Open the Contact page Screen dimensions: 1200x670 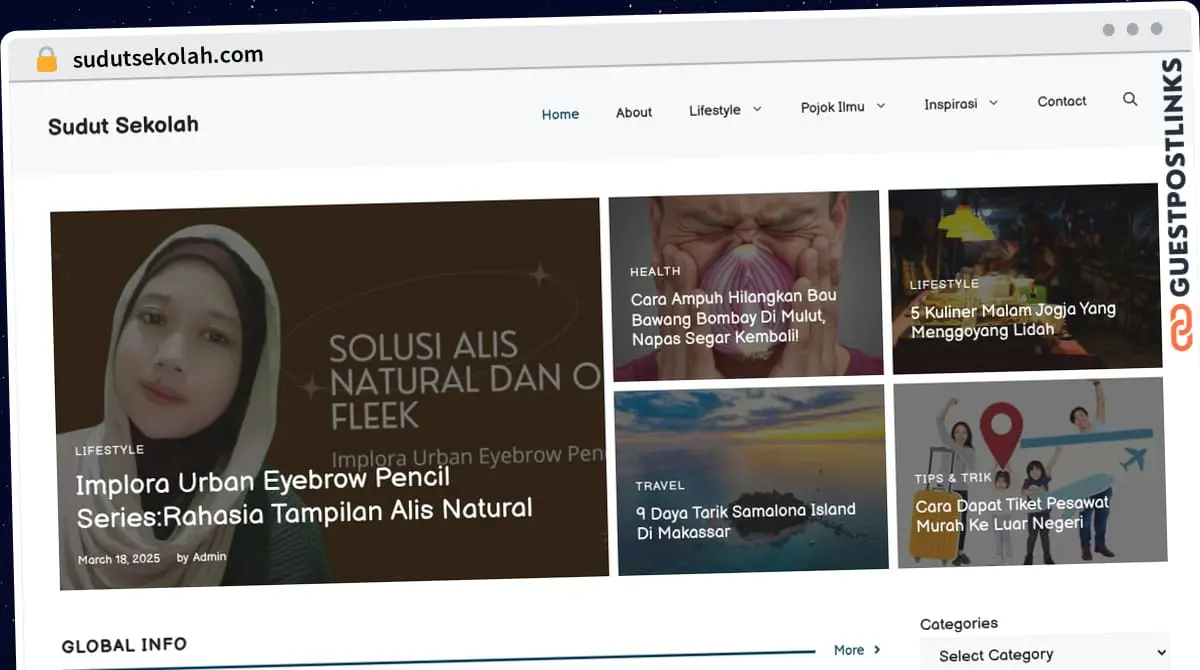point(1062,101)
